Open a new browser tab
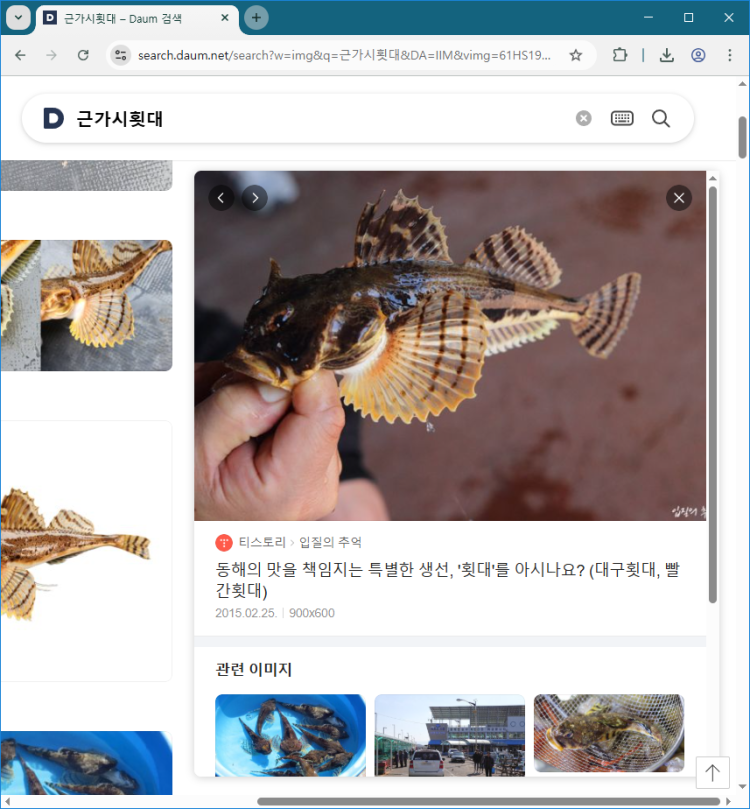 point(257,18)
